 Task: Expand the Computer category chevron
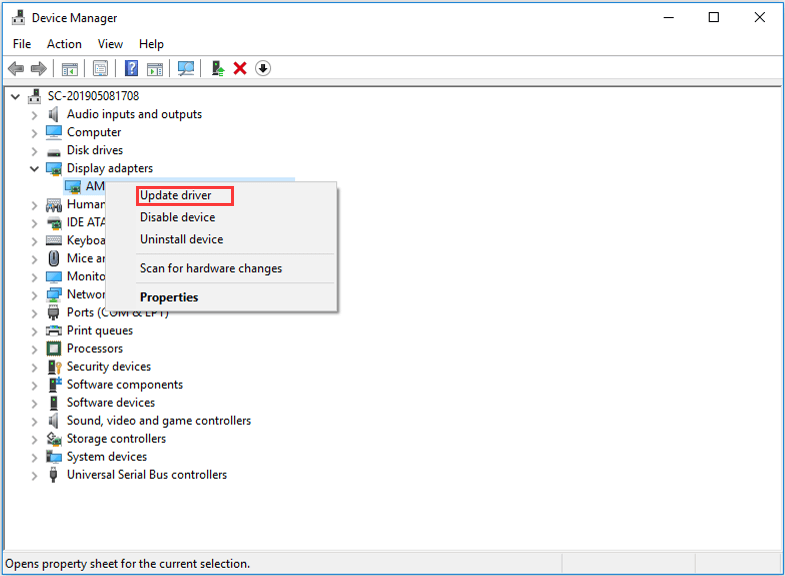pos(34,133)
